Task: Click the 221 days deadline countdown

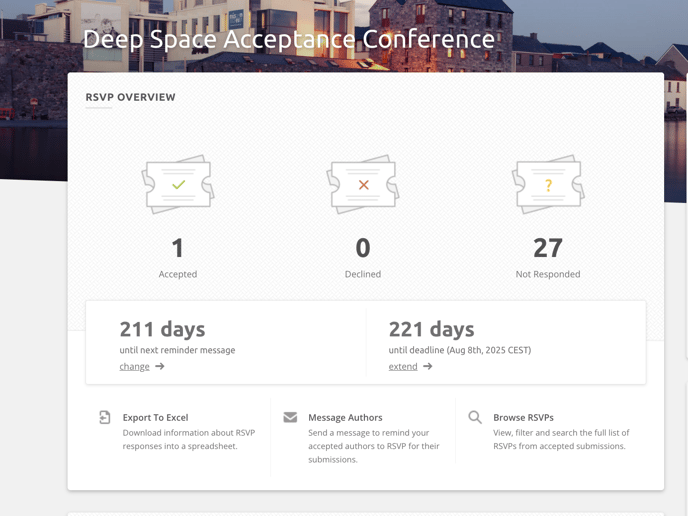Action: pos(431,329)
